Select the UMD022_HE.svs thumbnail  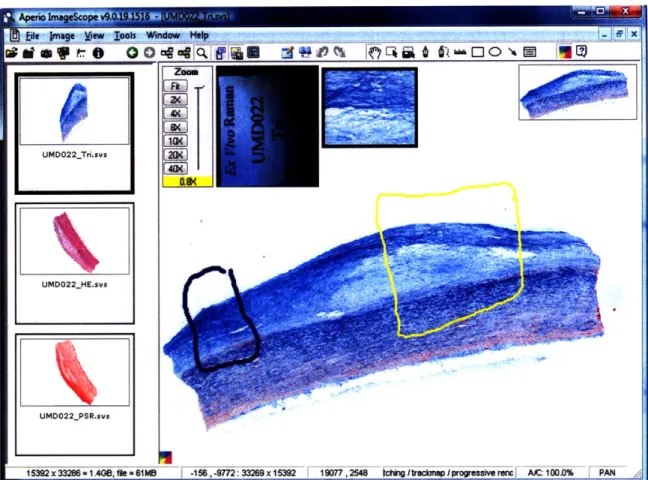point(75,263)
